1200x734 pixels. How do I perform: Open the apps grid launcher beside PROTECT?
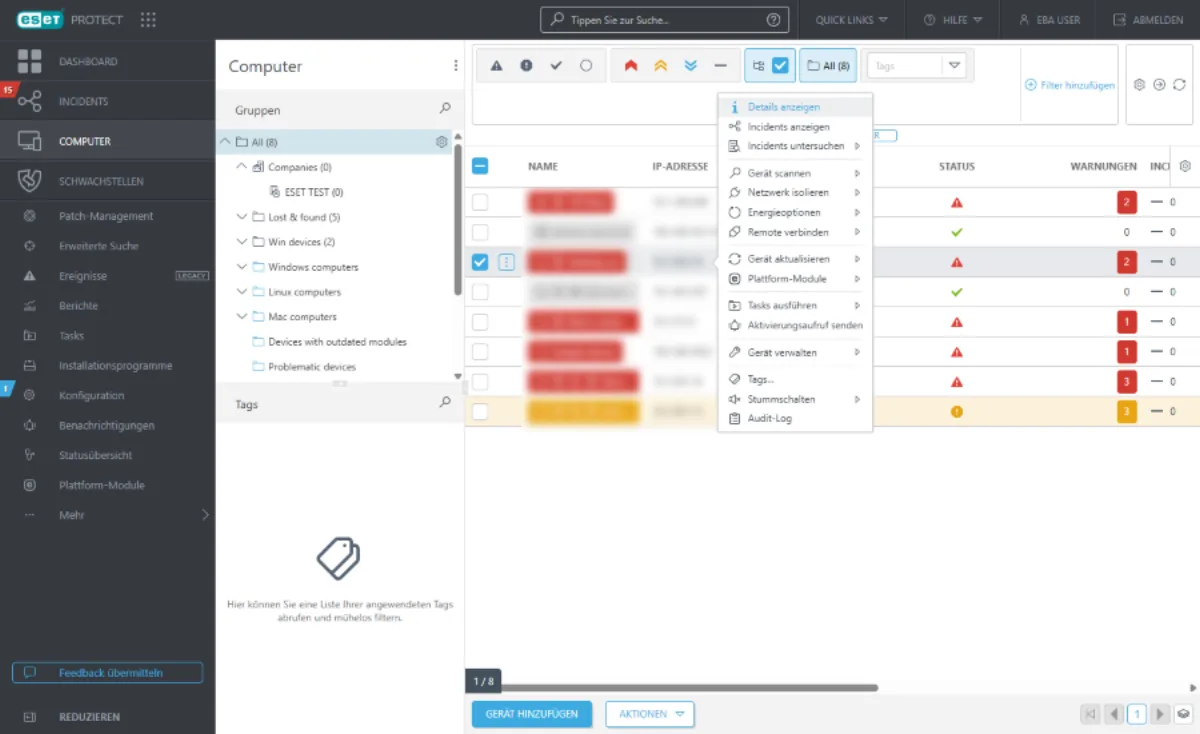click(x=148, y=20)
